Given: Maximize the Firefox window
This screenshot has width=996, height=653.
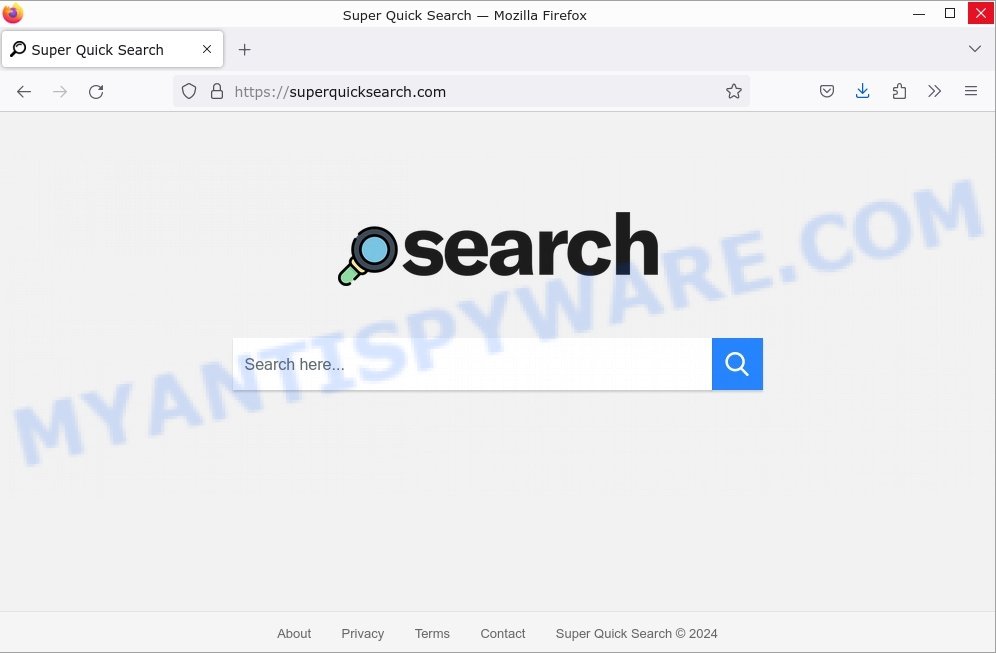Looking at the screenshot, I should (x=950, y=13).
